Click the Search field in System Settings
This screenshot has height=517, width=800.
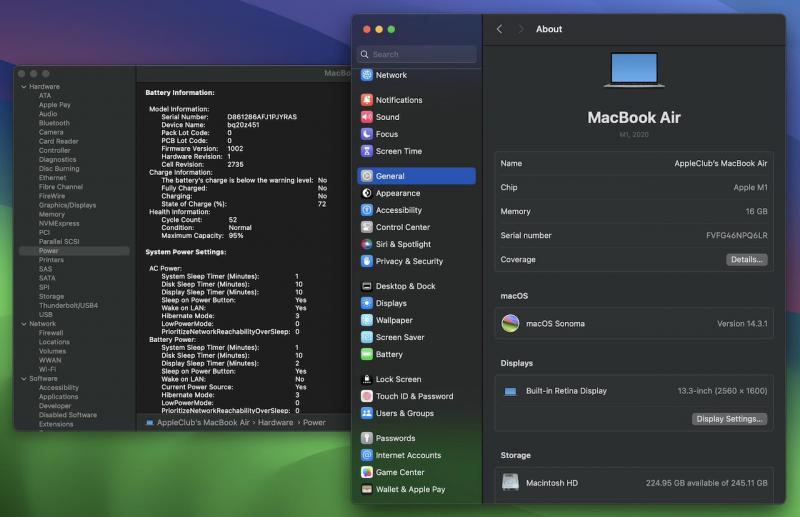pyautogui.click(x=417, y=54)
